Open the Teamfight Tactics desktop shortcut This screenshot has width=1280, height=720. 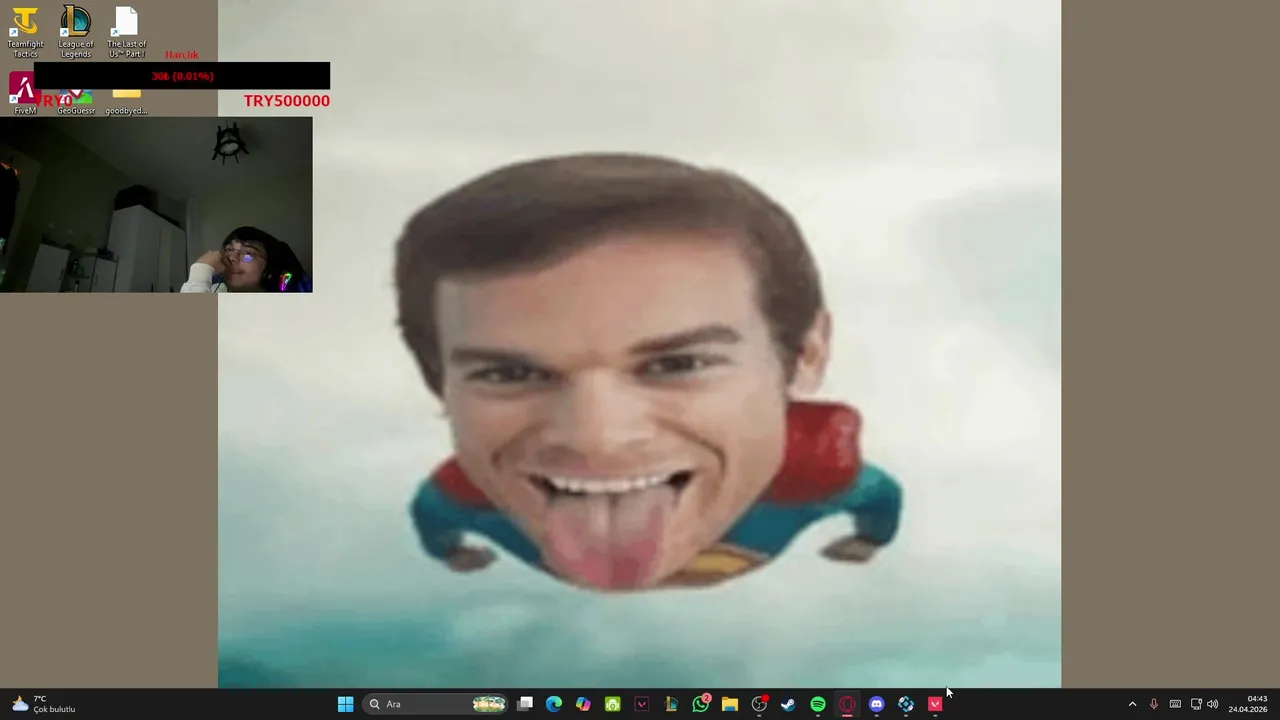point(25,32)
